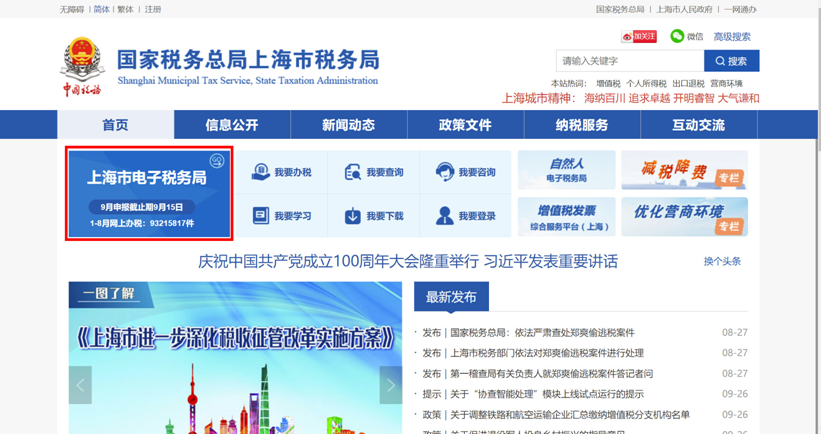The height and width of the screenshot is (438, 821).
Task: Click the 搜索 search button
Action: tap(731, 61)
